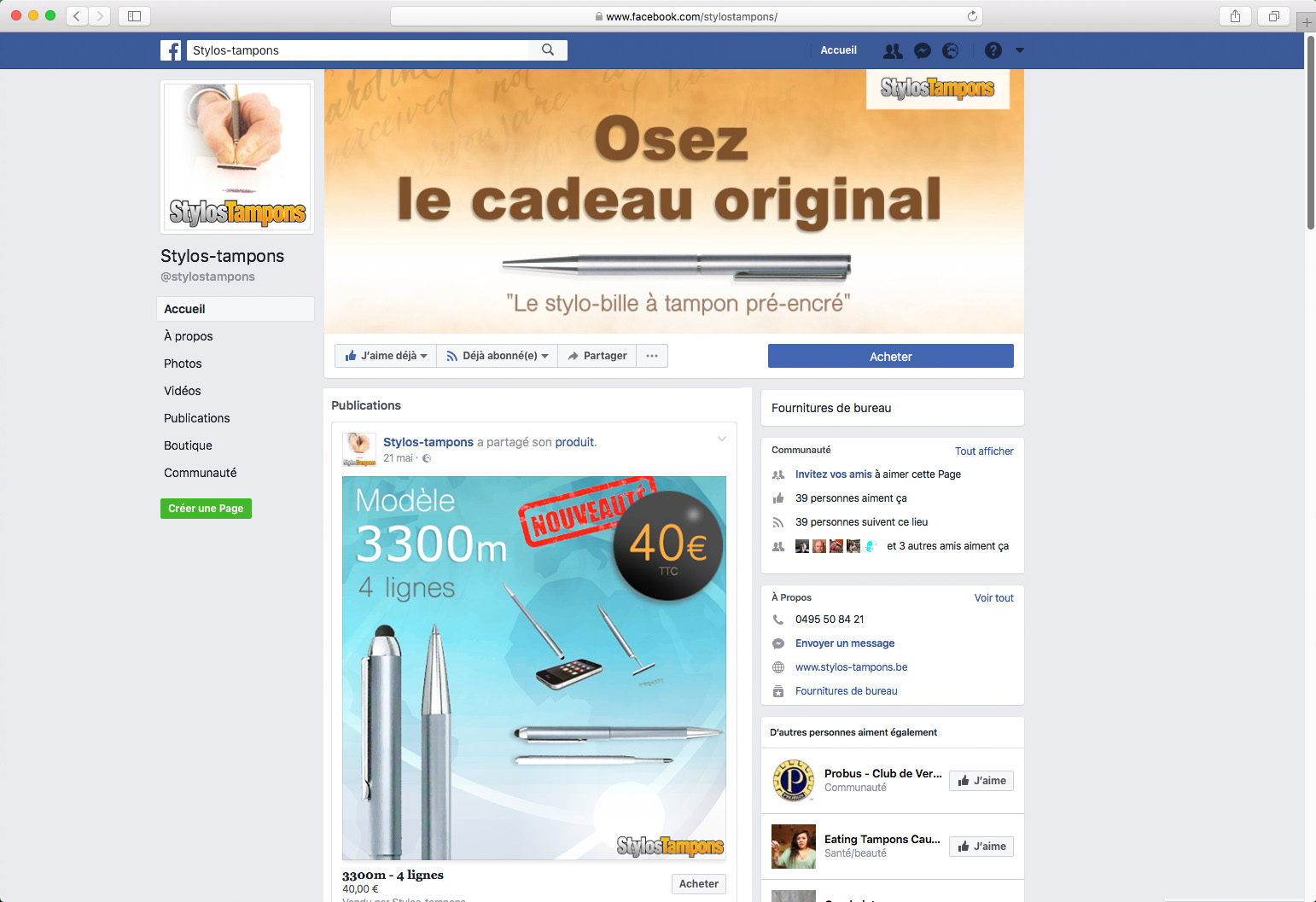Expand account menu arrow in header
The height and width of the screenshot is (902, 1316).
[1020, 50]
